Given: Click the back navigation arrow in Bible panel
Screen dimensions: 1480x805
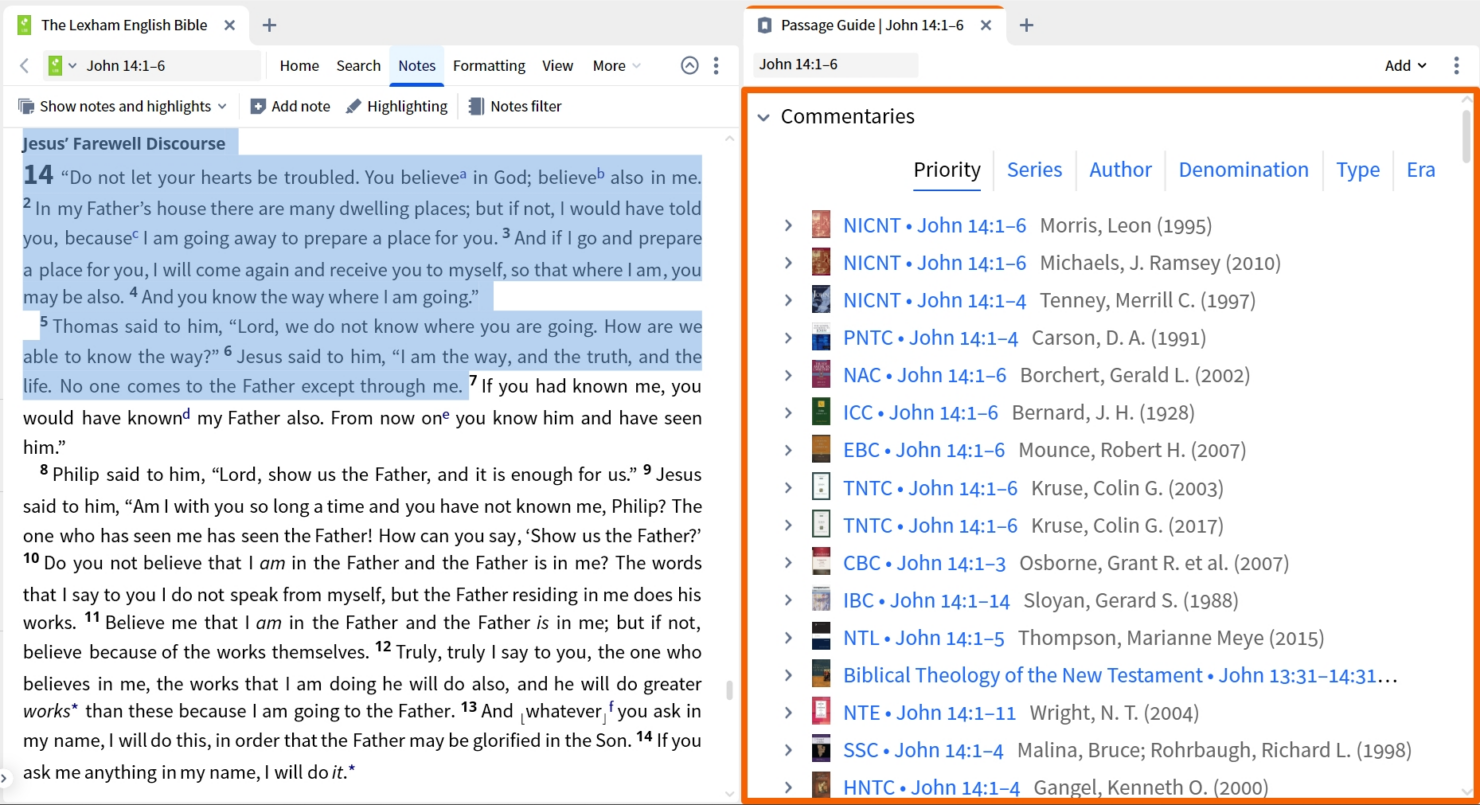Looking at the screenshot, I should tap(22, 65).
